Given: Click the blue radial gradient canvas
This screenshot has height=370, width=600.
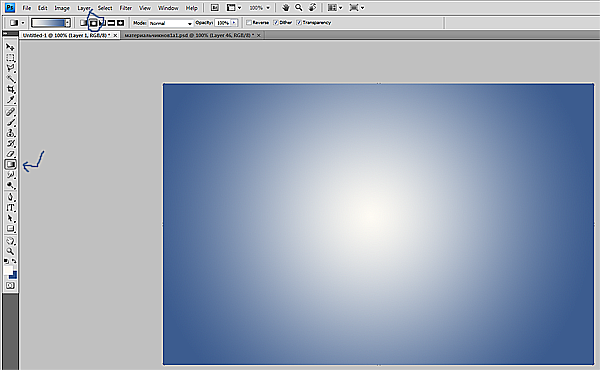Looking at the screenshot, I should point(378,224).
